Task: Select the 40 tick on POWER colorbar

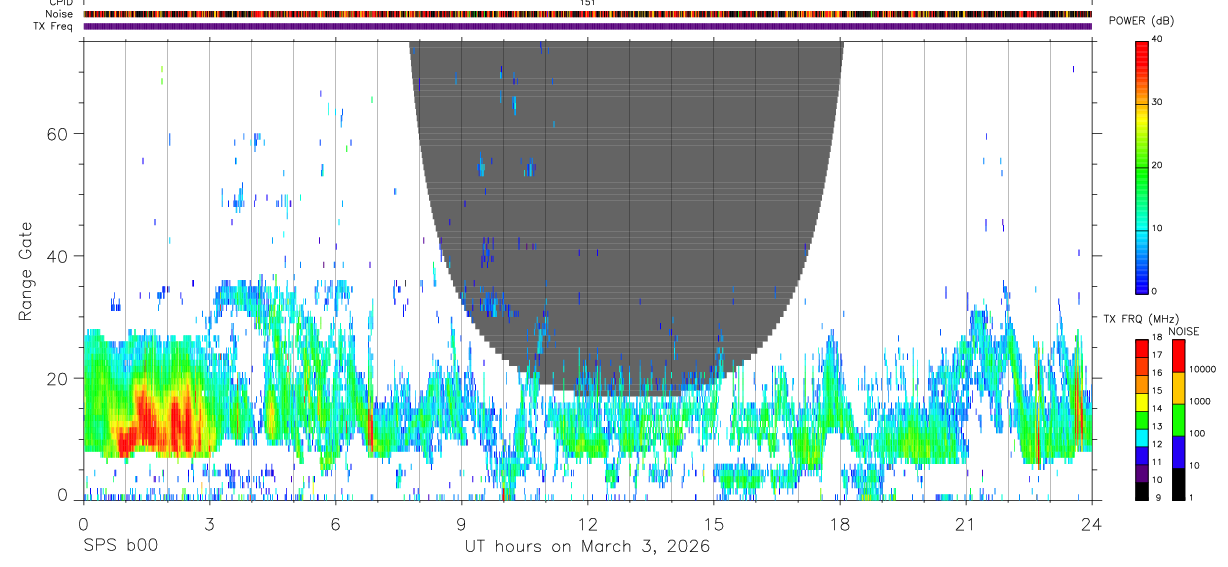Action: [1159, 39]
